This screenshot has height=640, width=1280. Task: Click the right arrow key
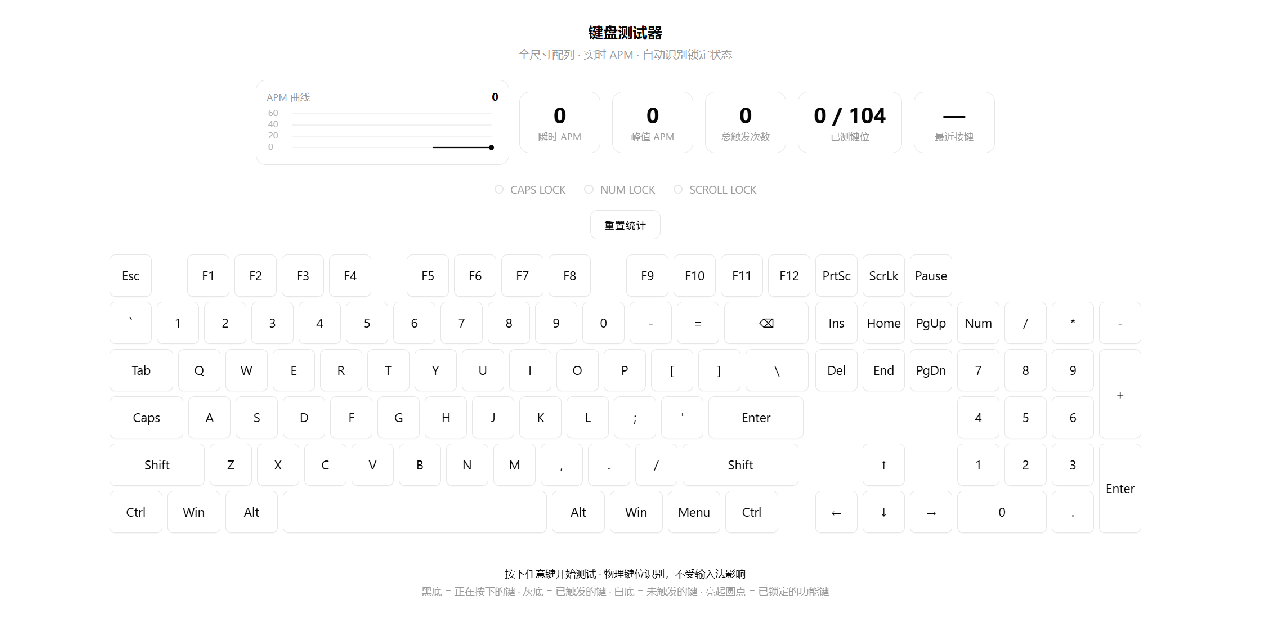931,512
